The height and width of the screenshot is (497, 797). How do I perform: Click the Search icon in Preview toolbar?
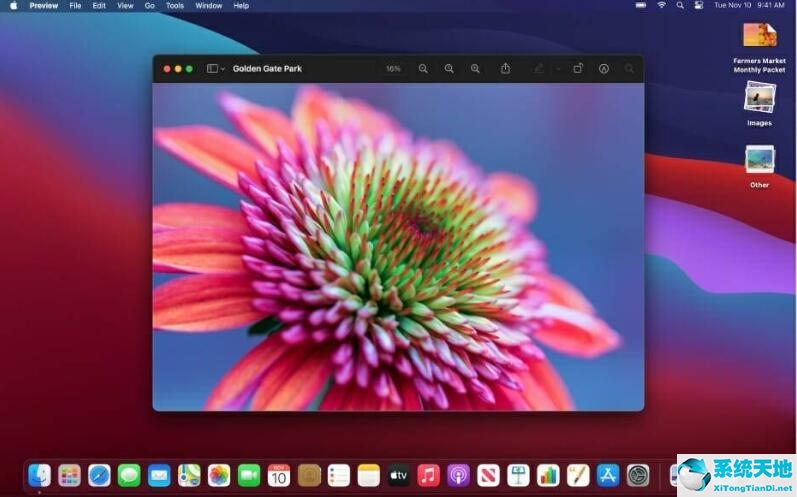tap(629, 69)
